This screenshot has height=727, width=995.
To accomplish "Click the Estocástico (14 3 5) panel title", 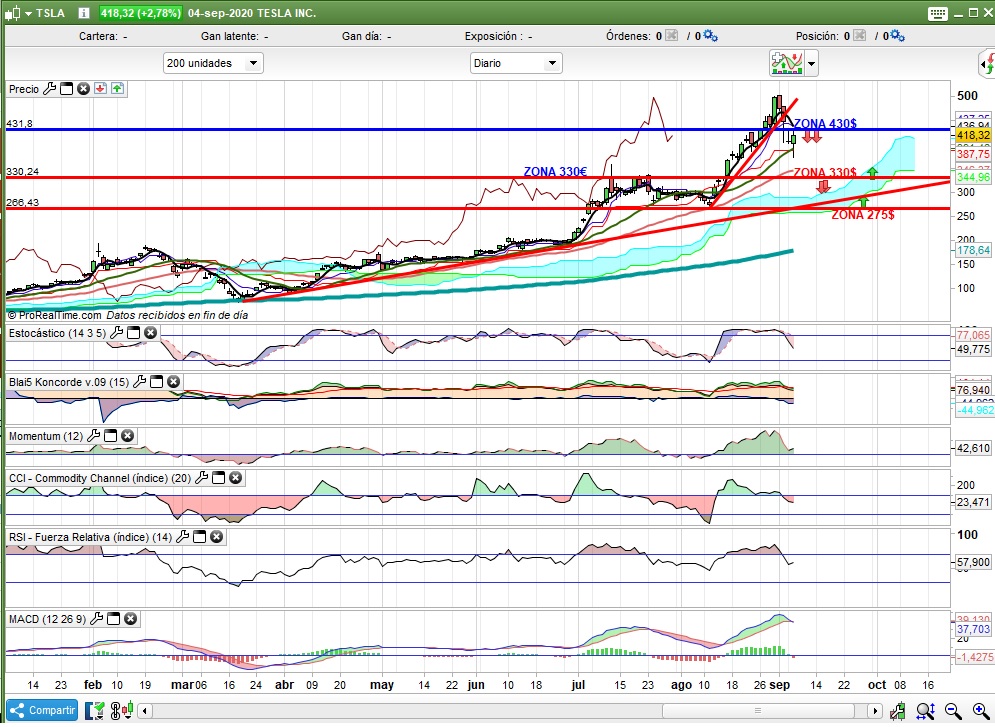I will [57, 333].
